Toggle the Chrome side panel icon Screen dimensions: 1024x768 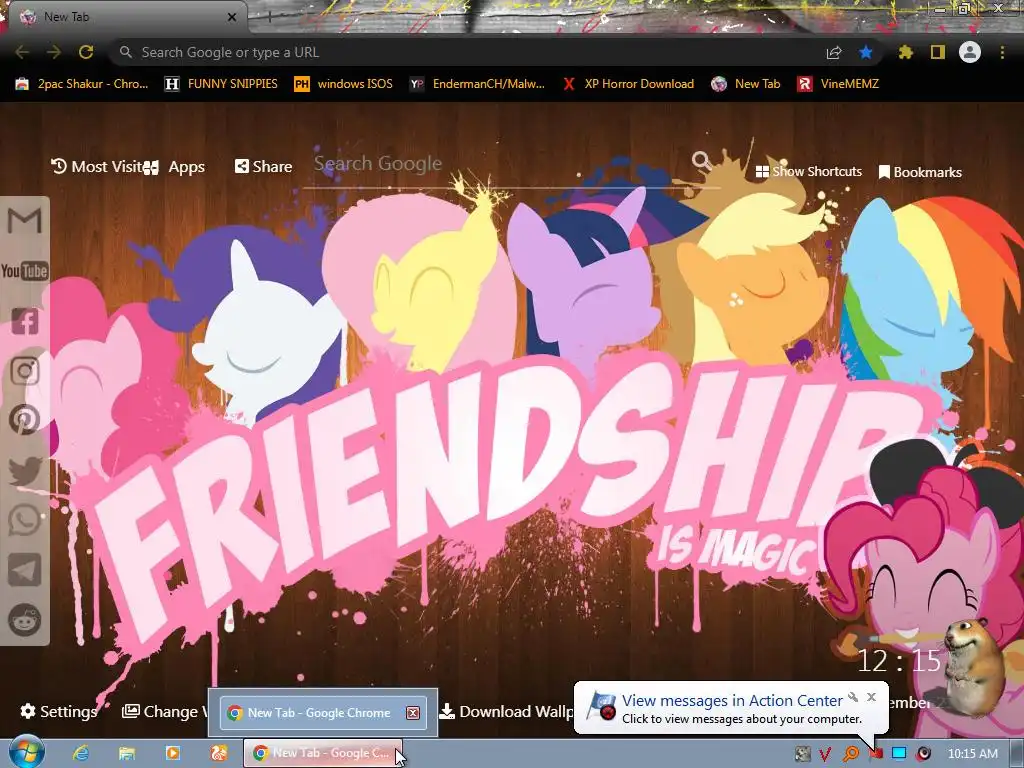click(938, 52)
